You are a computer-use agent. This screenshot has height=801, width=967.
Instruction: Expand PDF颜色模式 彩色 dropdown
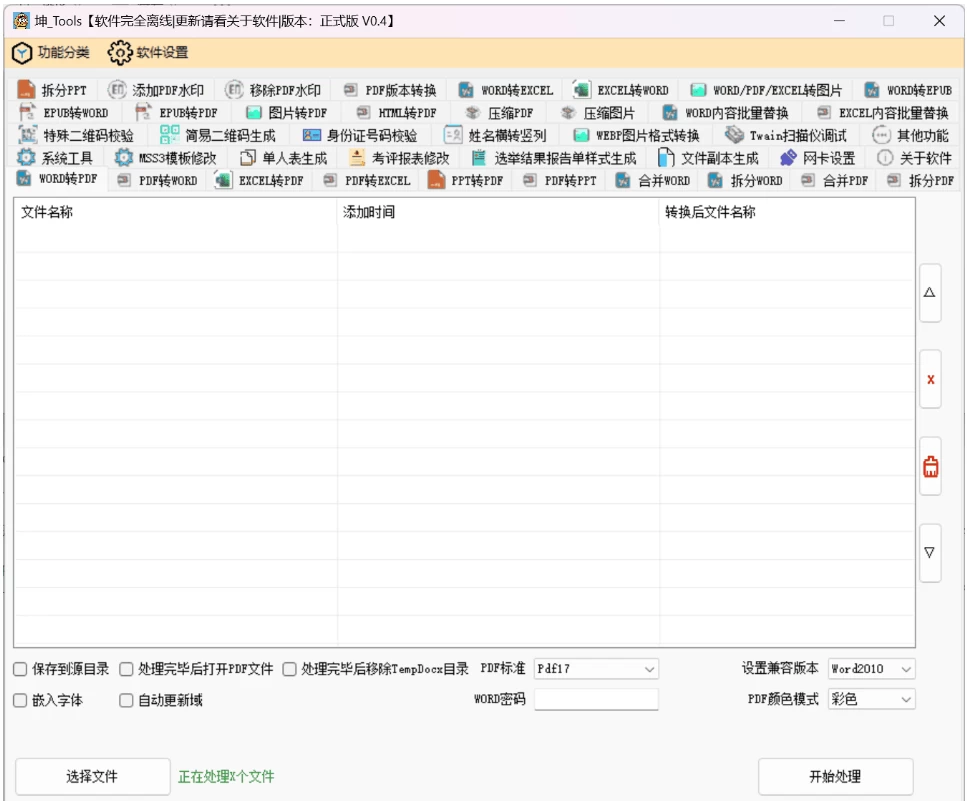[x=871, y=700]
